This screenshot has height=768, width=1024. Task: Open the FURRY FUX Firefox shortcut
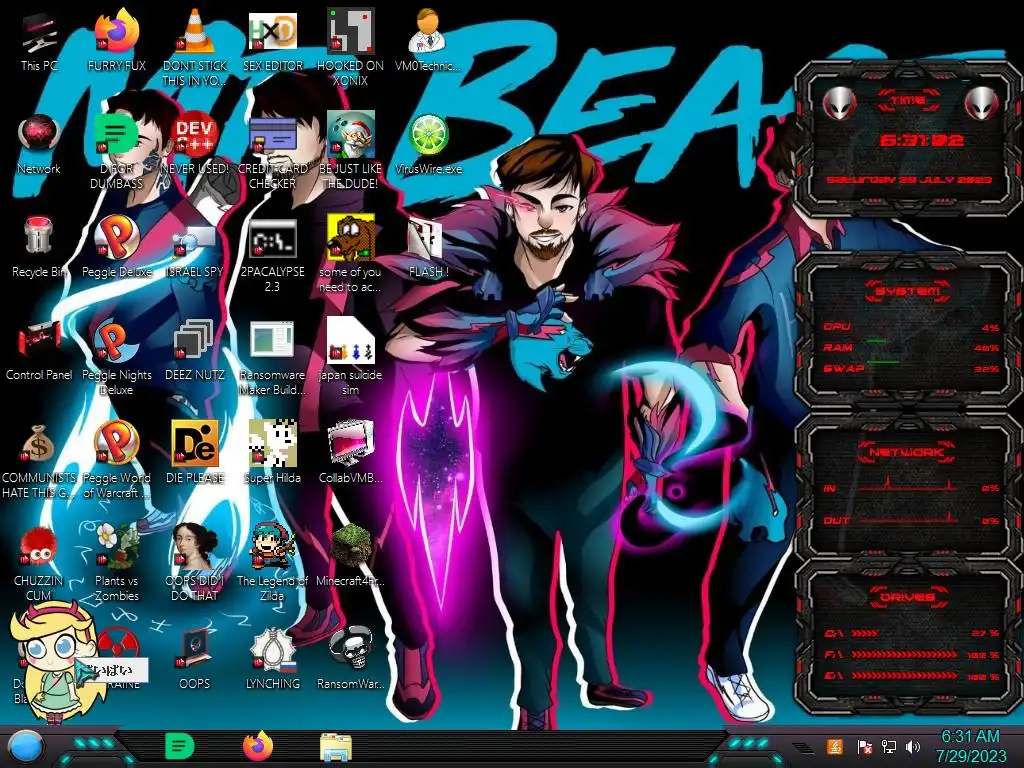click(x=117, y=33)
